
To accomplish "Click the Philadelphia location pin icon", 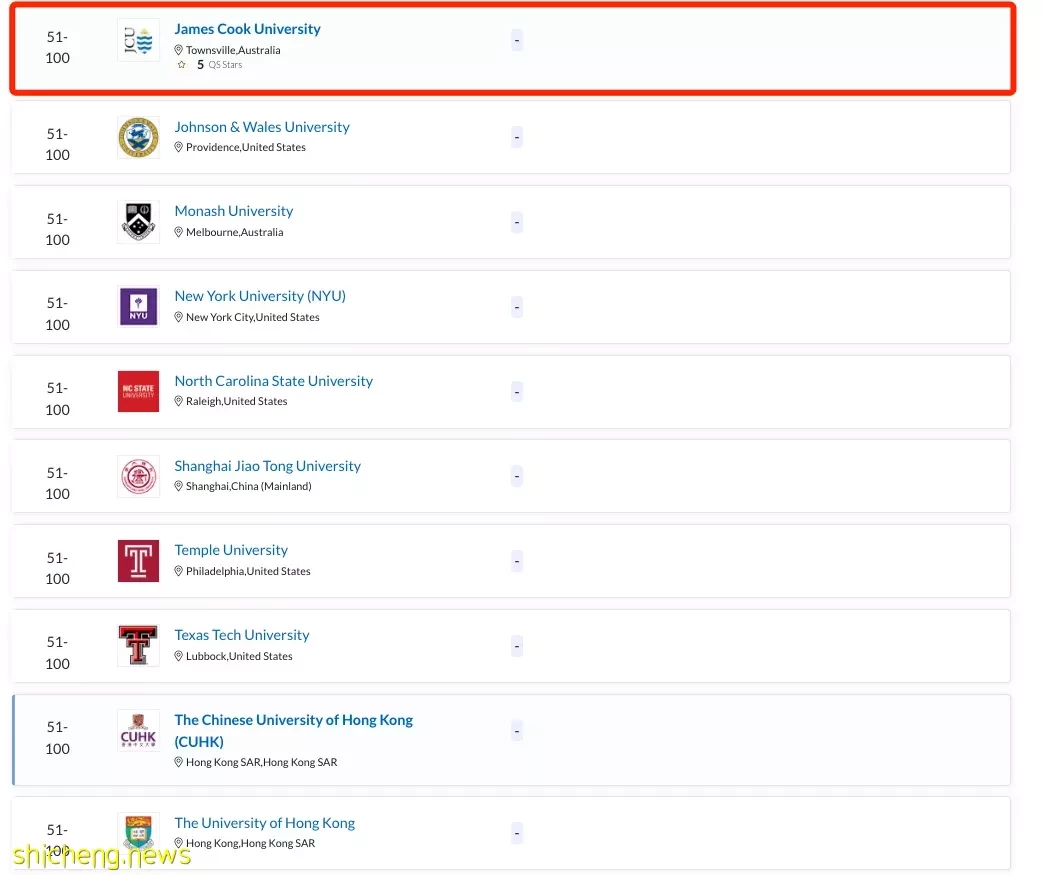I will point(178,571).
